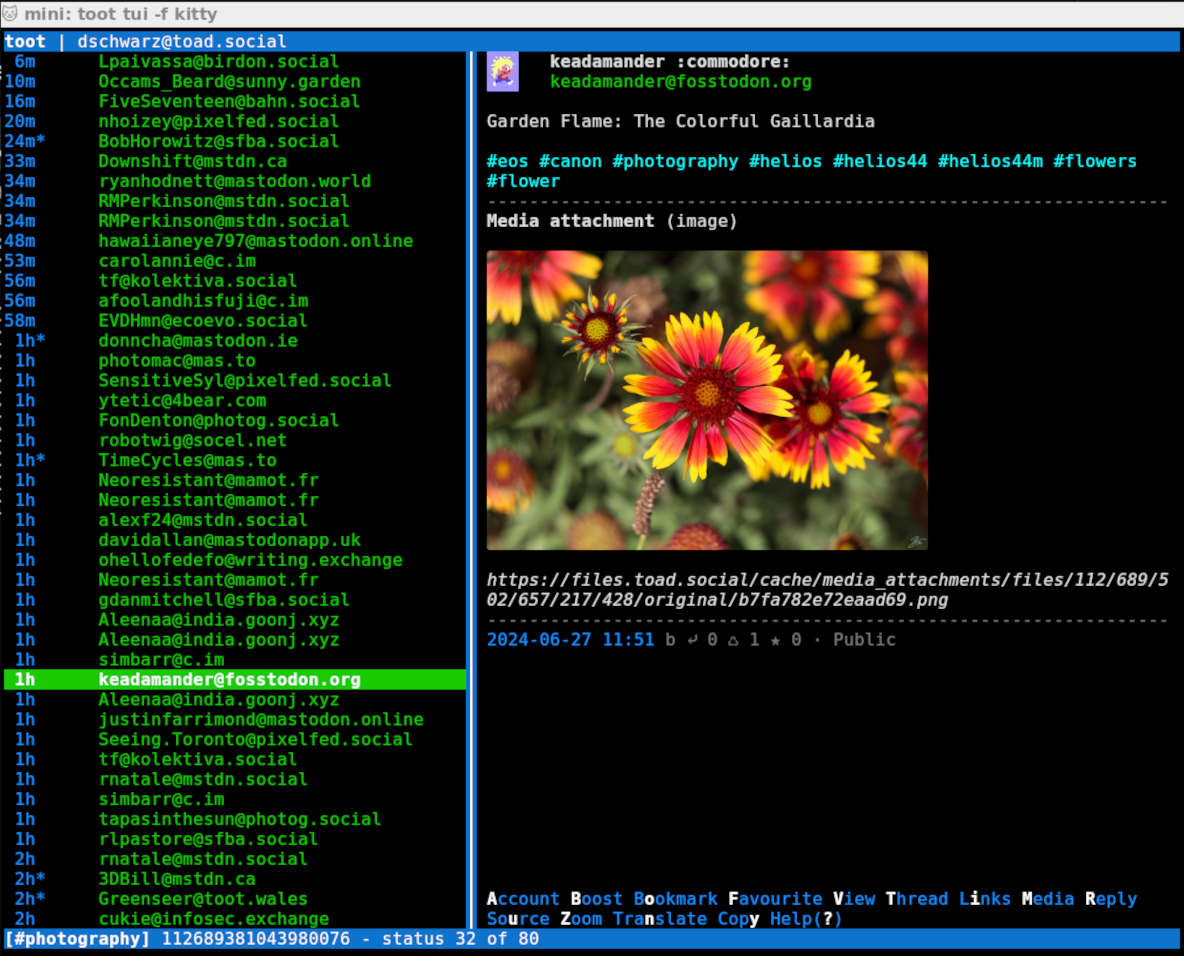Open the Account command
The height and width of the screenshot is (956, 1184).
[x=523, y=899]
